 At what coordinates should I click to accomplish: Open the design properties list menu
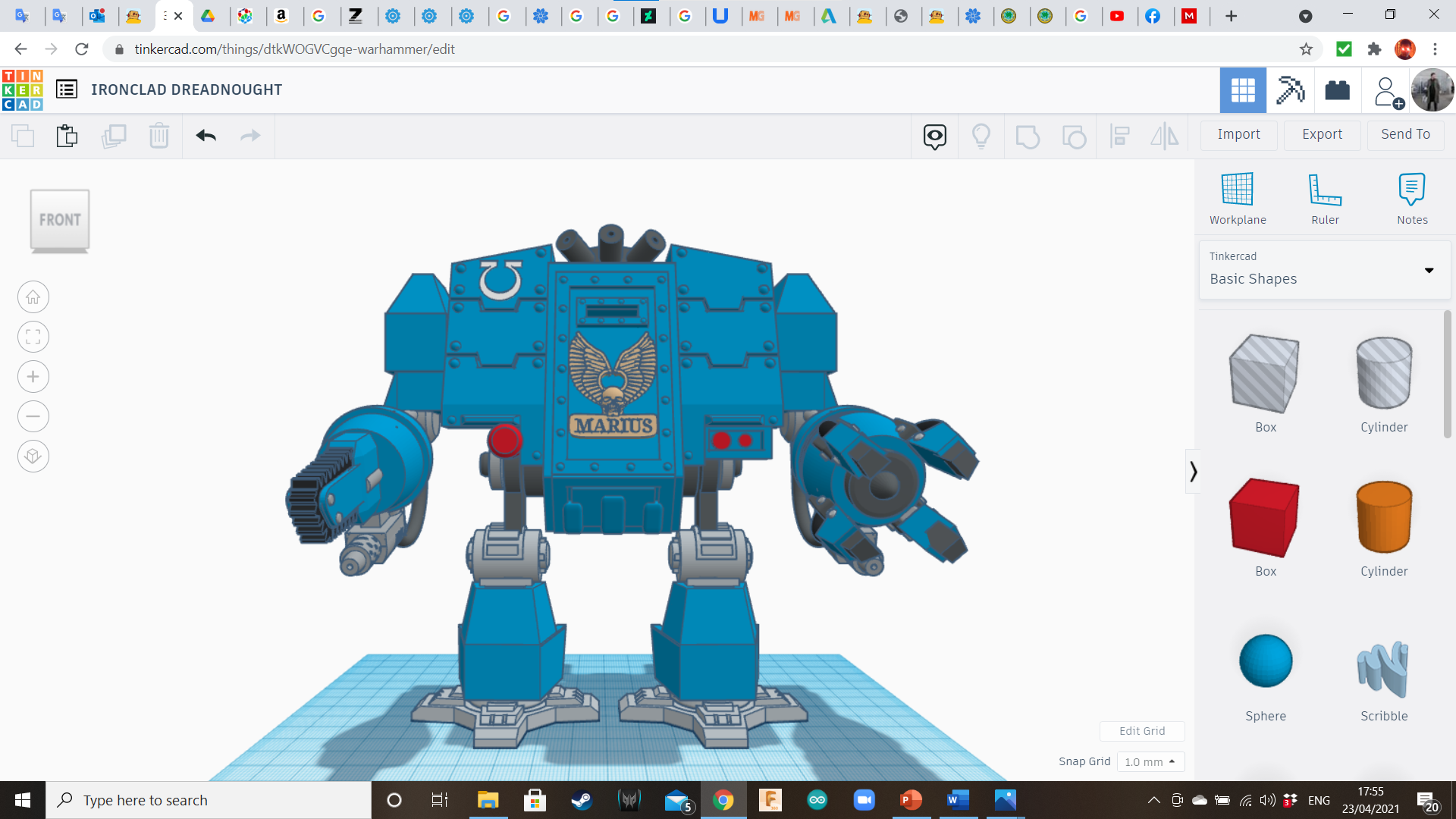tap(67, 89)
